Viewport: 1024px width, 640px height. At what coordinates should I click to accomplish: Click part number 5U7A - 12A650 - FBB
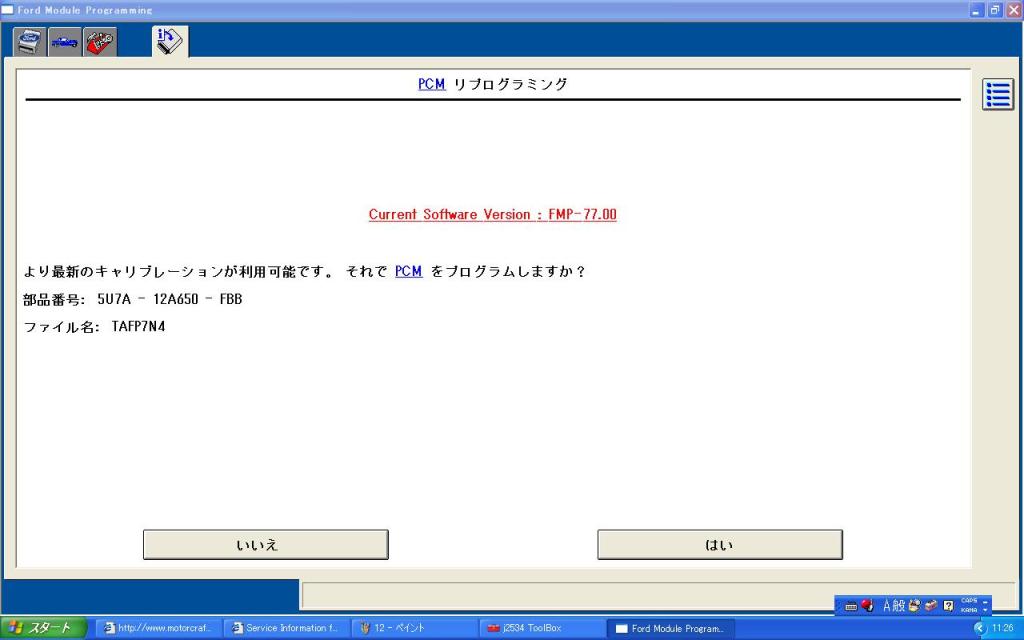(170, 299)
